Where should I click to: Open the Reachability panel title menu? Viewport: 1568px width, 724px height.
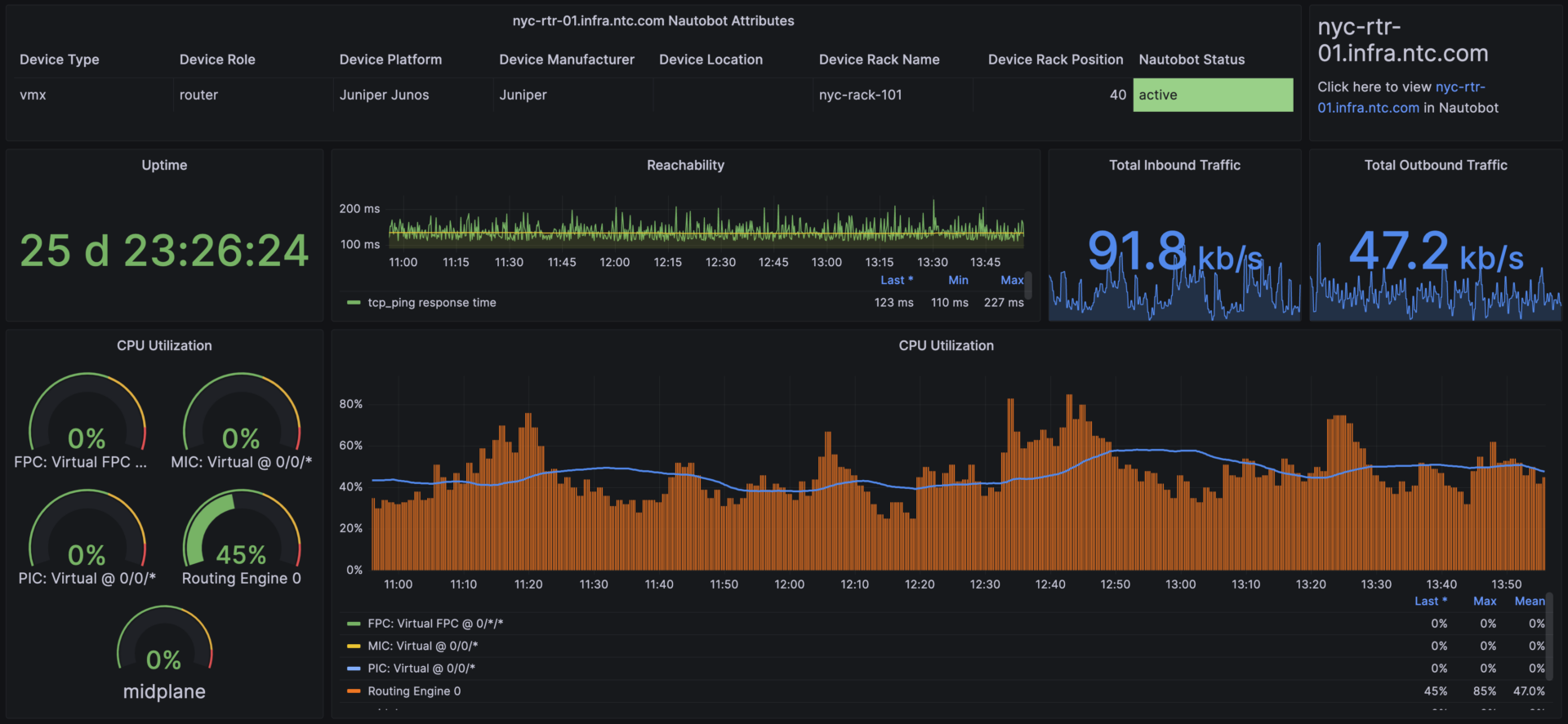pos(685,166)
